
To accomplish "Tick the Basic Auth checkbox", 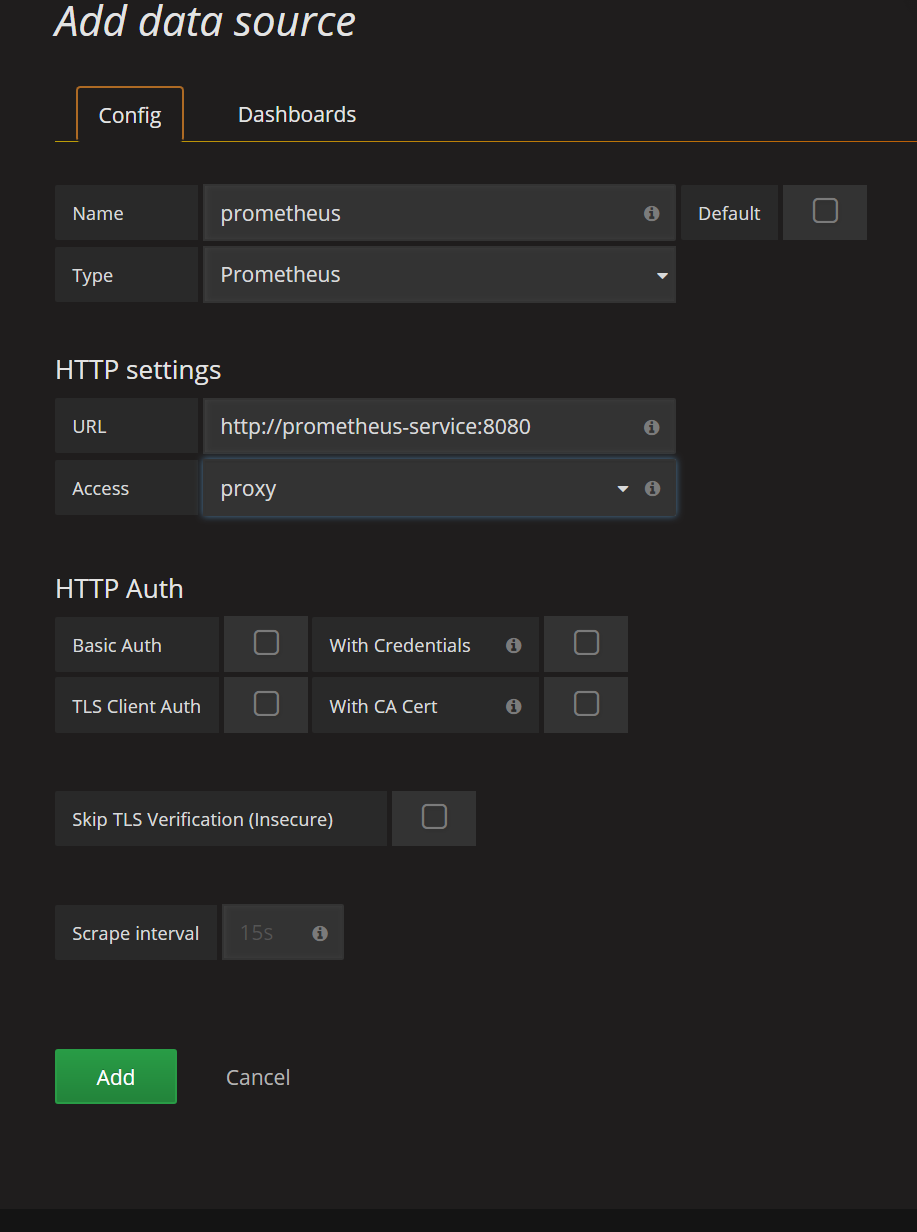I will (x=266, y=642).
